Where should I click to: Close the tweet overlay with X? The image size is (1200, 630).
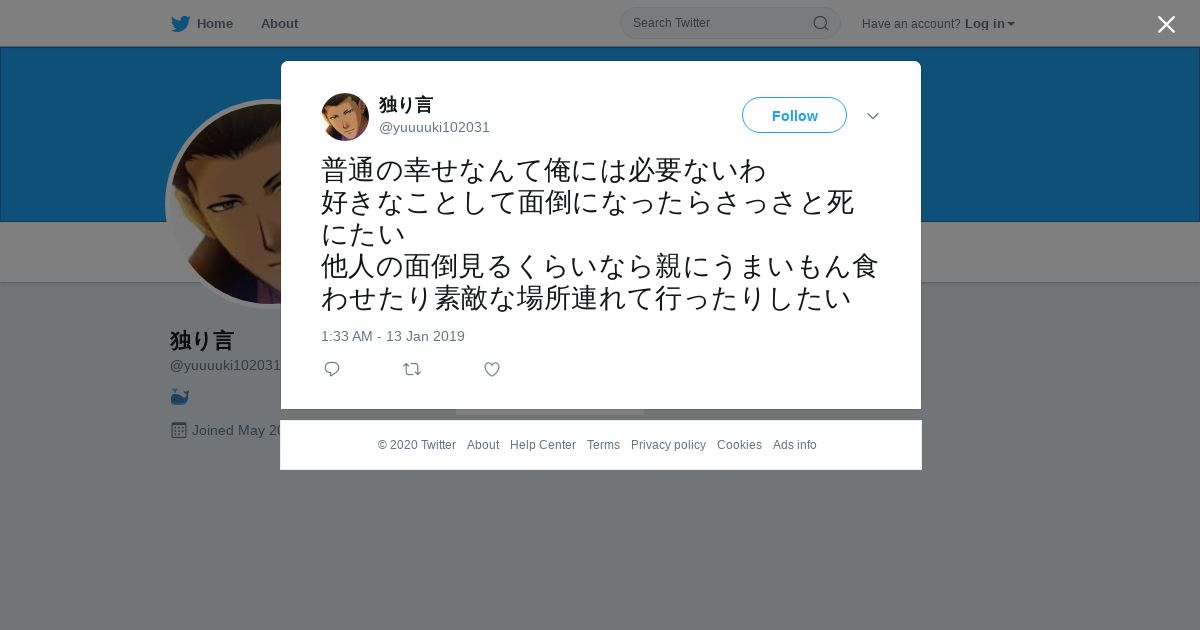(1166, 24)
